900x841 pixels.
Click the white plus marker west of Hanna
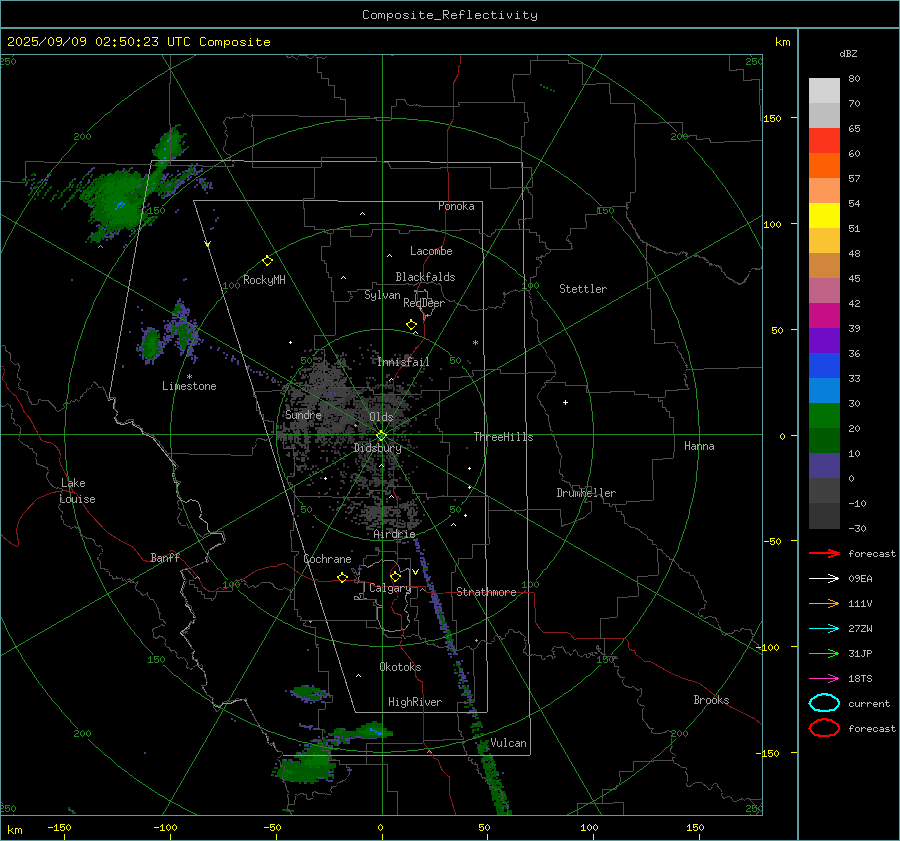tap(565, 402)
